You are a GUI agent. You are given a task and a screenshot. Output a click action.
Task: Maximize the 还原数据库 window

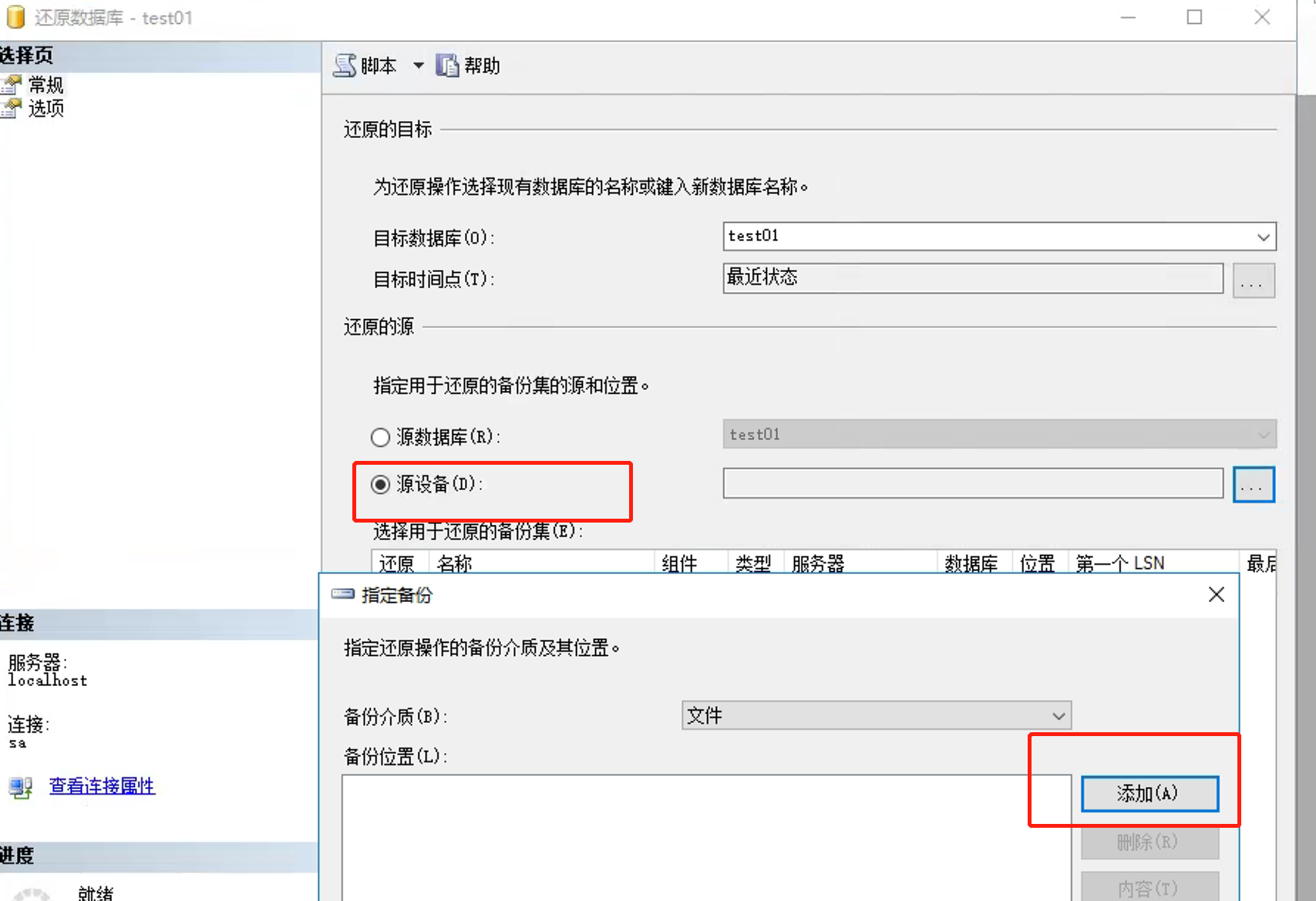(x=1194, y=17)
